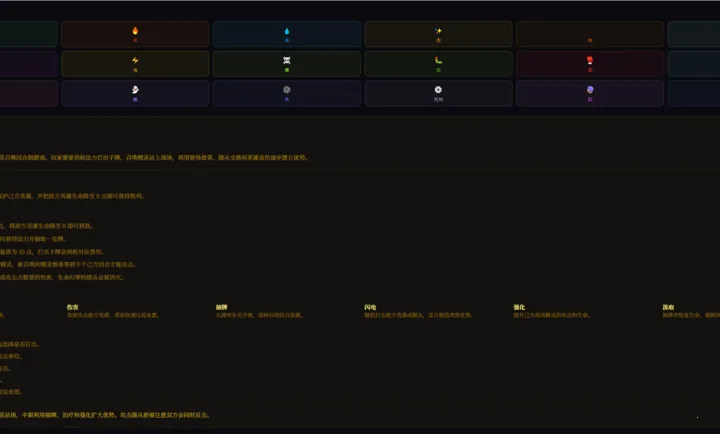The image size is (720, 434).
Task: Click the 强化 keyword heading
Action: 519,307
